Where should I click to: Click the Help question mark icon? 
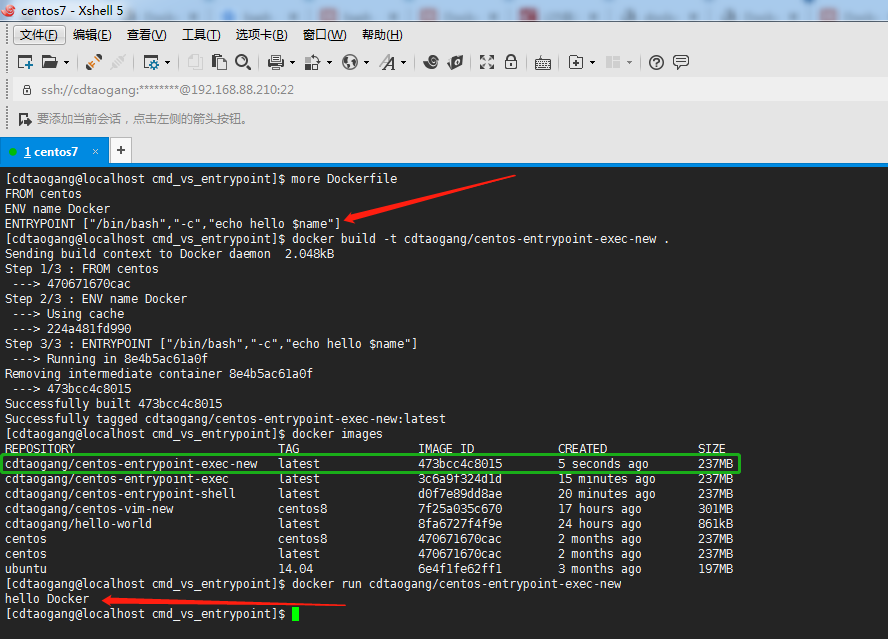[656, 62]
